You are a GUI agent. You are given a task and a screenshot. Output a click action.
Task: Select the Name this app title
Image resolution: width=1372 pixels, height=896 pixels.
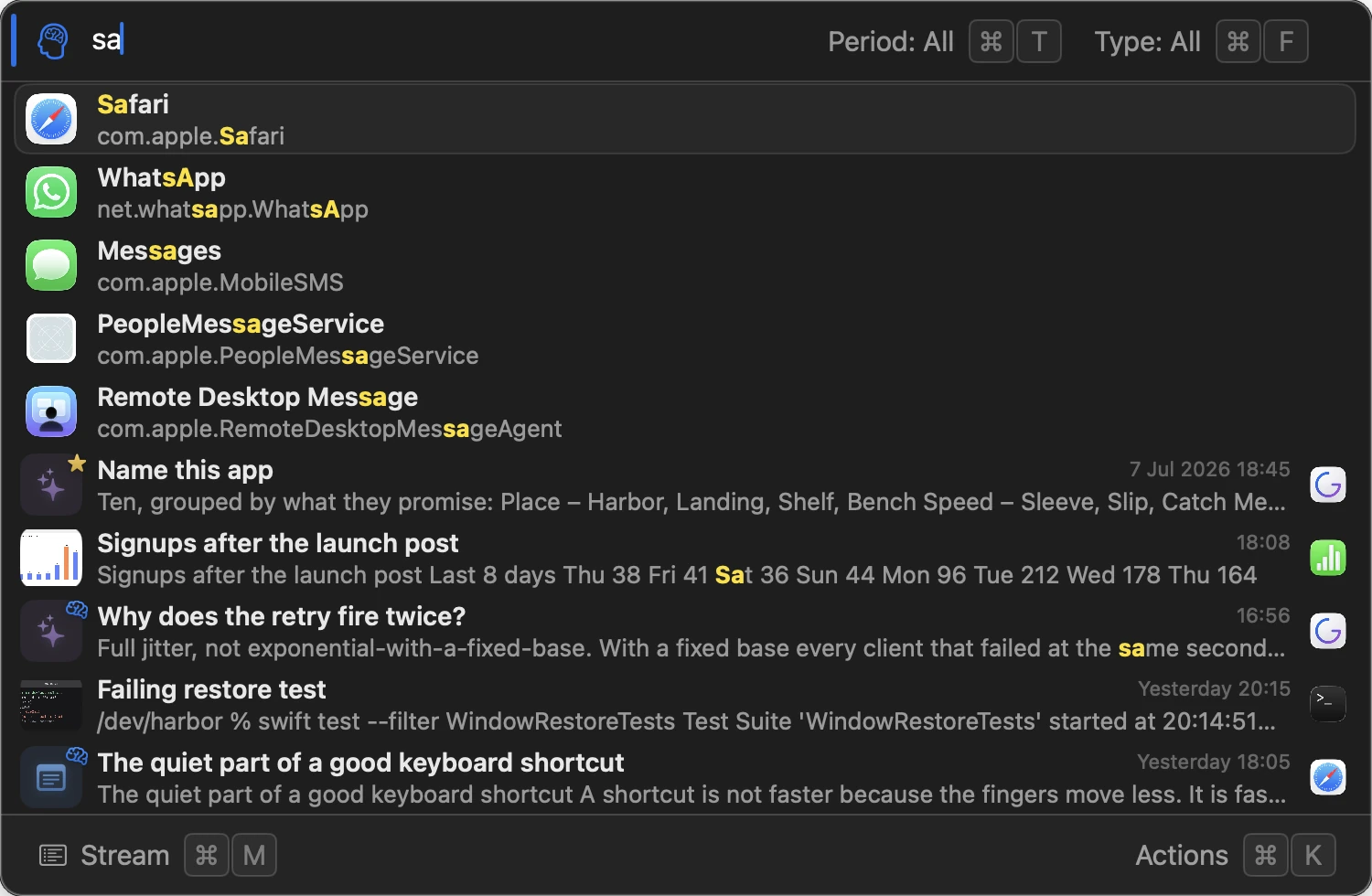185,470
